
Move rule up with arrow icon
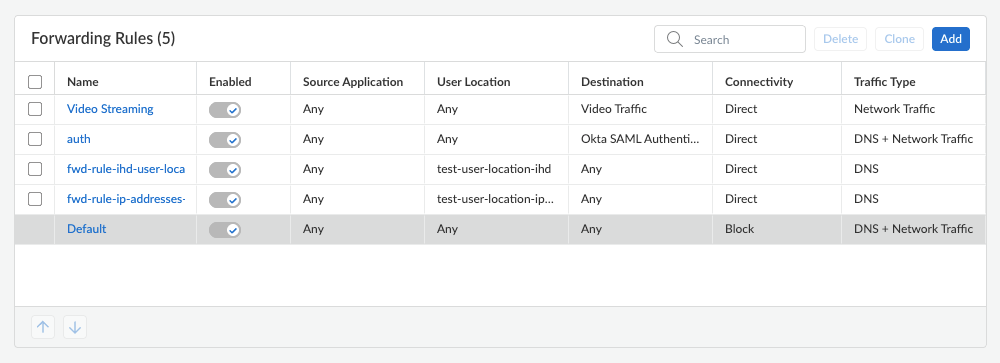(43, 327)
